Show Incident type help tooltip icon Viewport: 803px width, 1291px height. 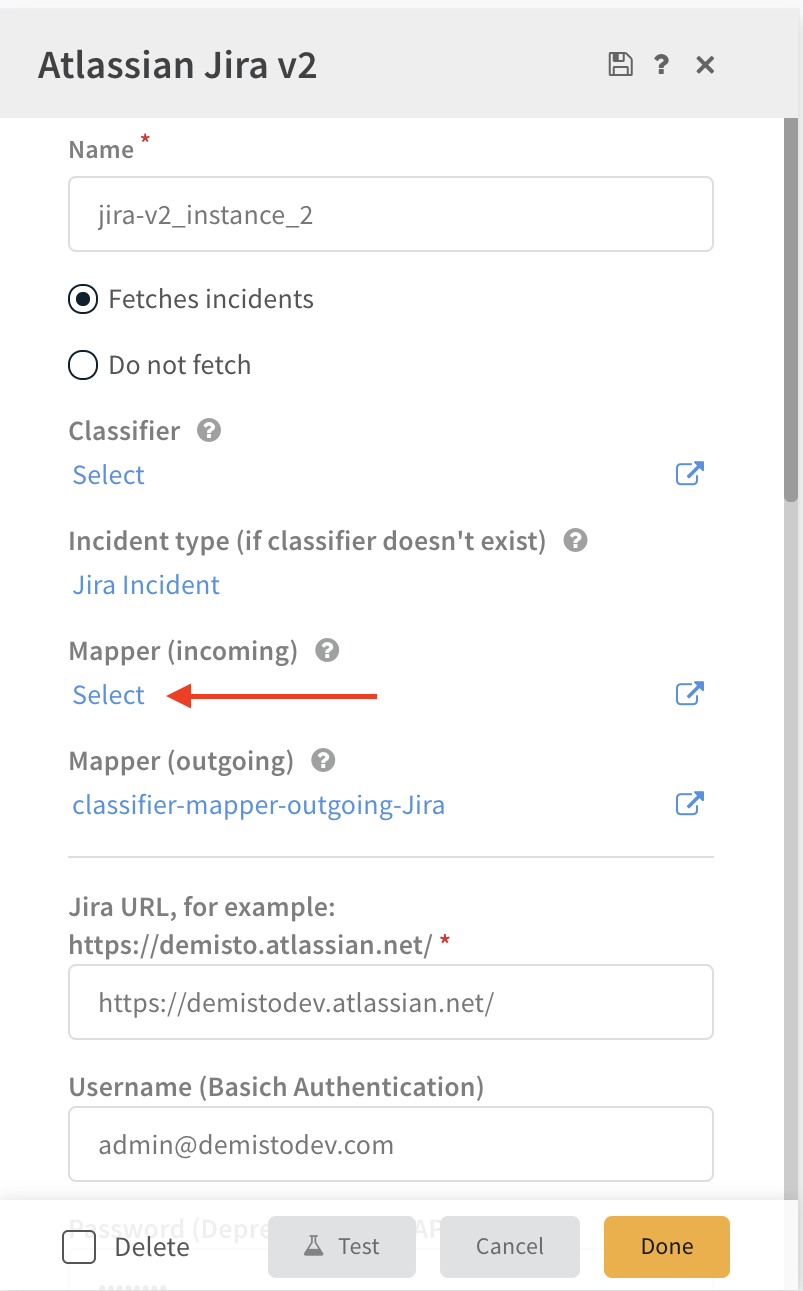click(575, 541)
